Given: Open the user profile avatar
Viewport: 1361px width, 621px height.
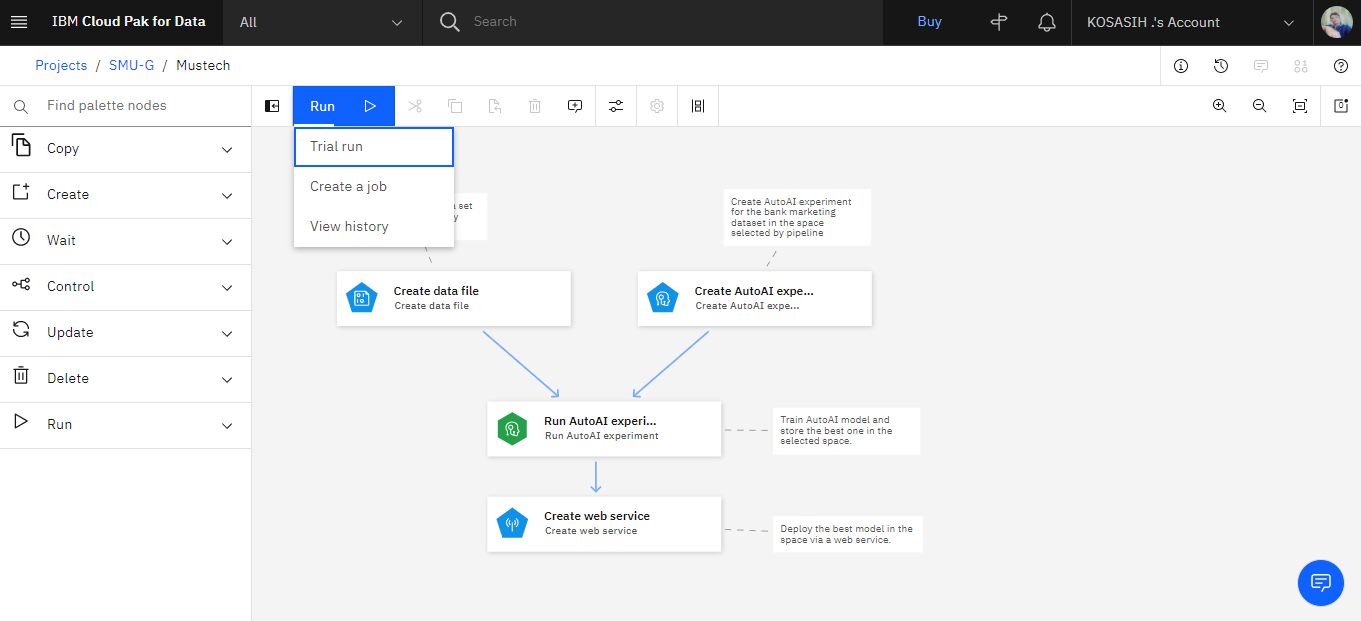Looking at the screenshot, I should click(1337, 22).
